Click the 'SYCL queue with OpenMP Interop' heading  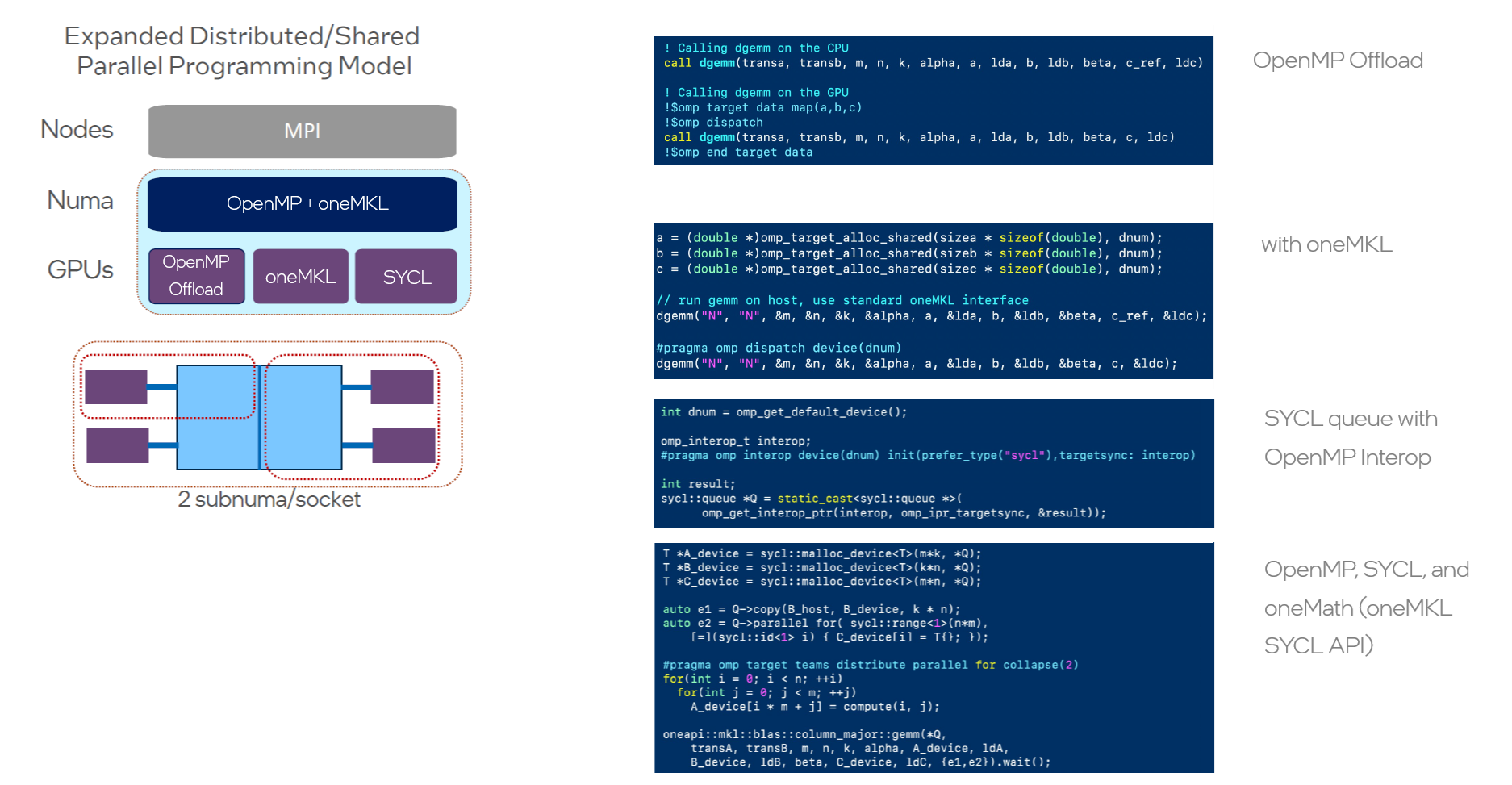pyautogui.click(x=1349, y=437)
